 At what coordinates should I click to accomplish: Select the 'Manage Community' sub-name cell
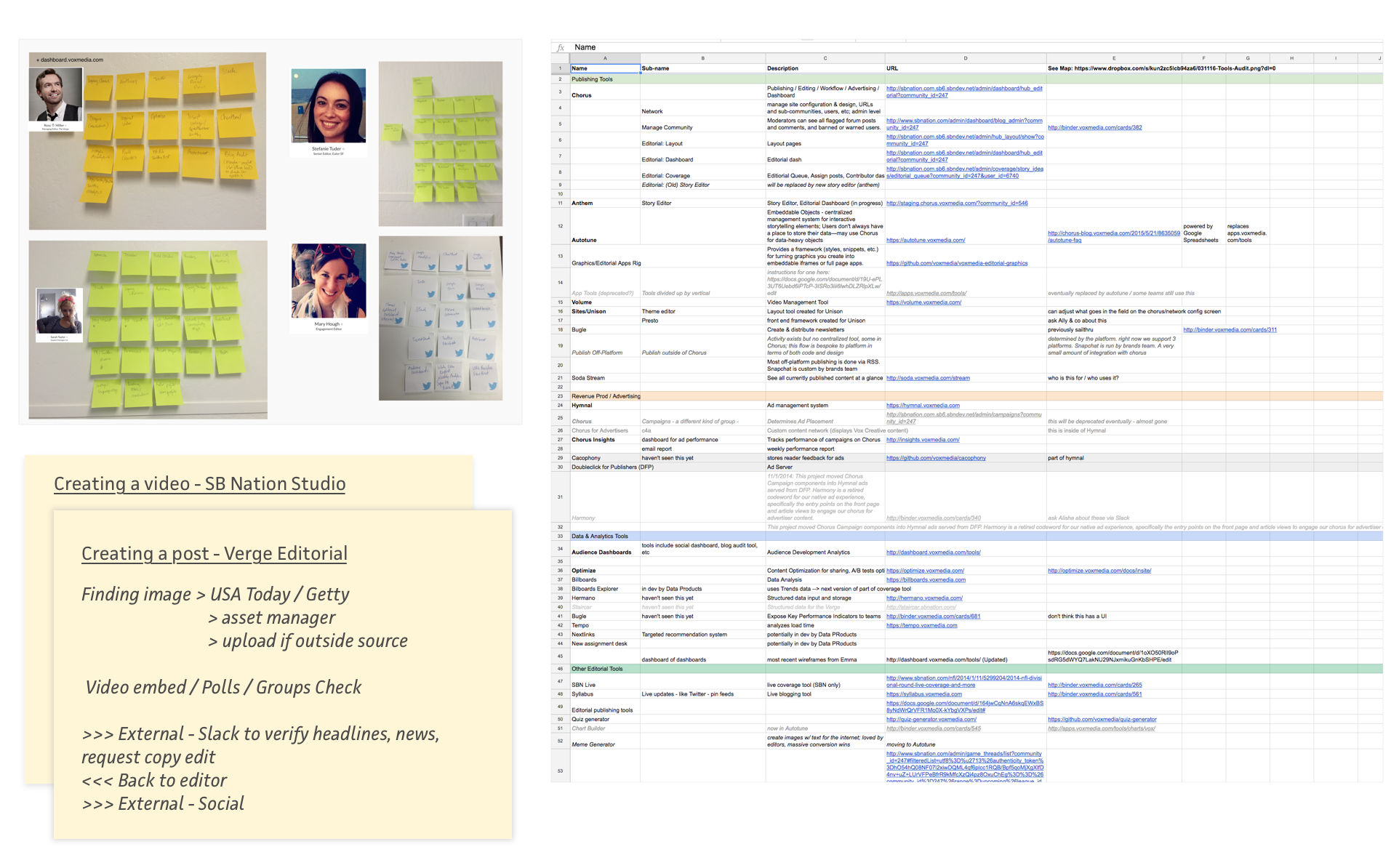(x=702, y=124)
